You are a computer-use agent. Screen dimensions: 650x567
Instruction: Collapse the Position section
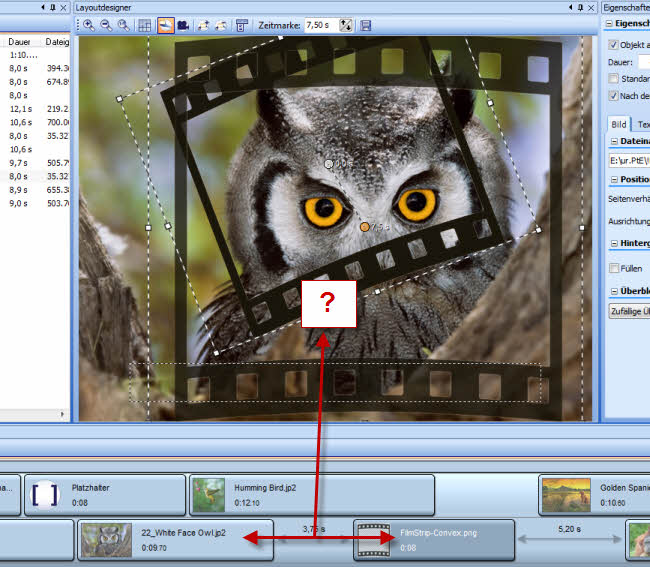click(613, 180)
